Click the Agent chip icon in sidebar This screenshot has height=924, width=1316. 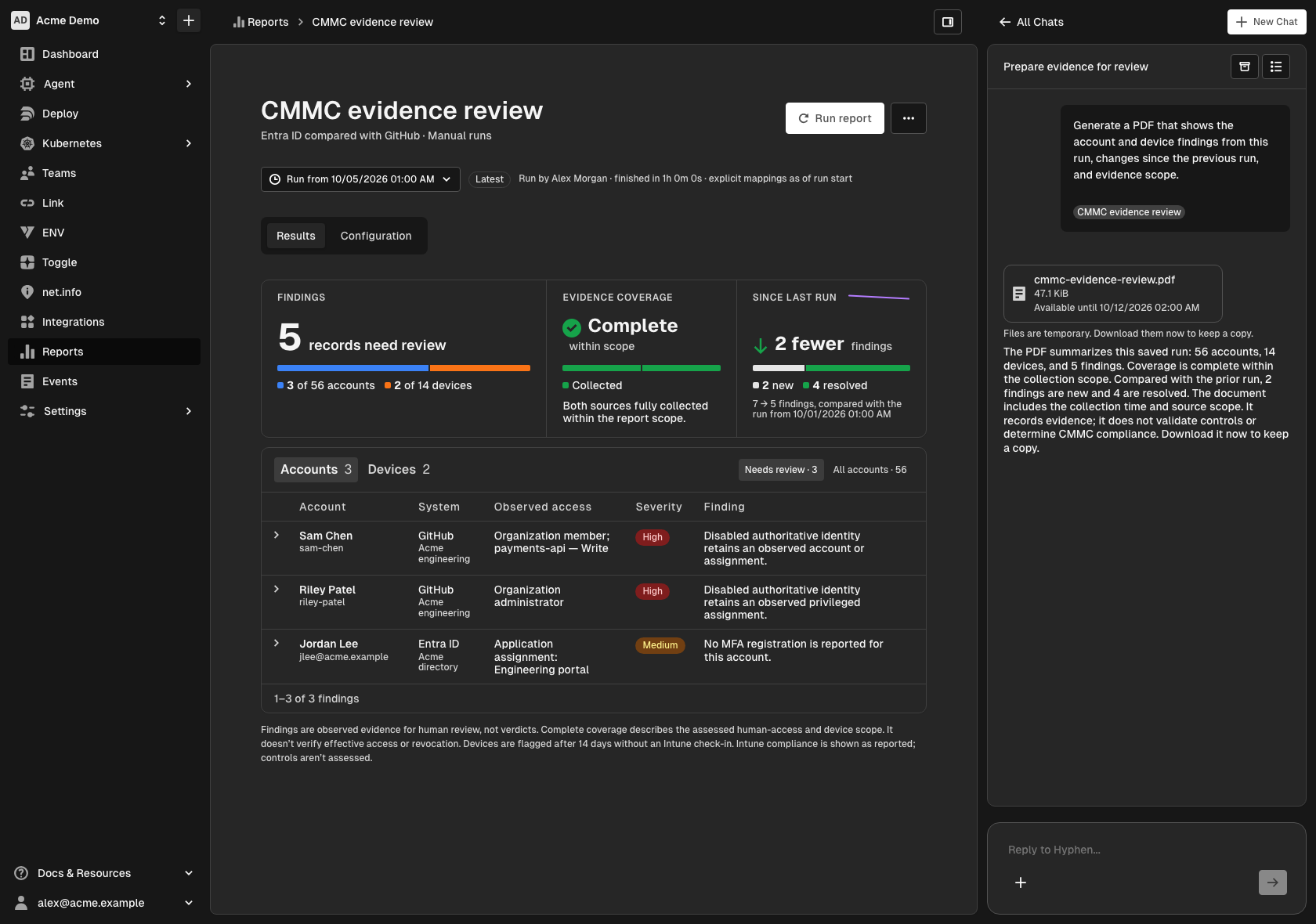[27, 84]
